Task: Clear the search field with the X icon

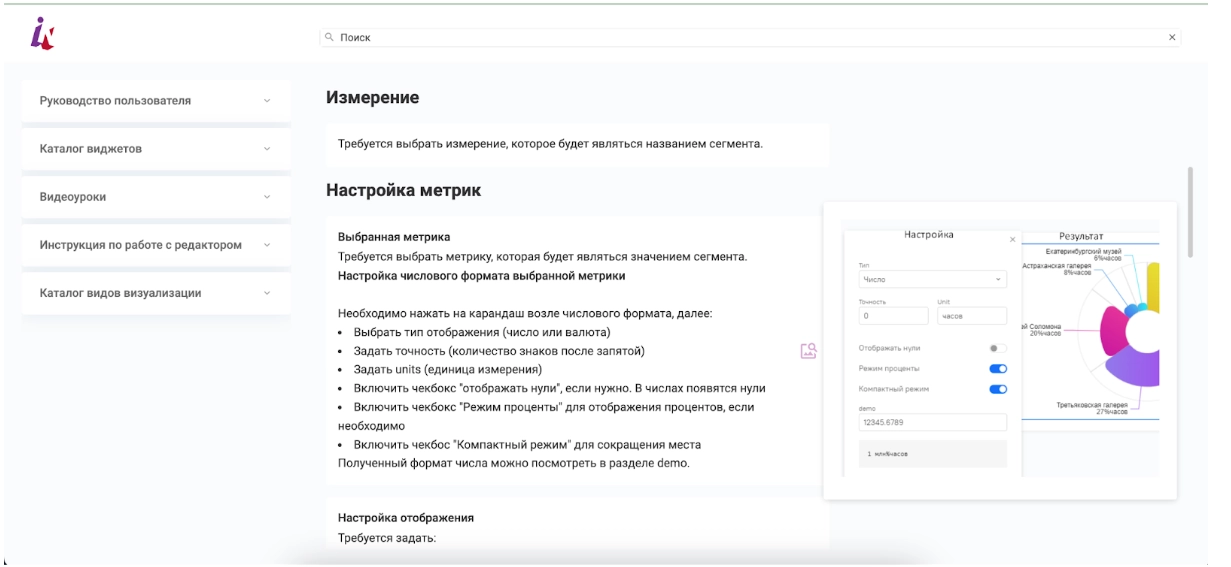Action: point(1172,37)
